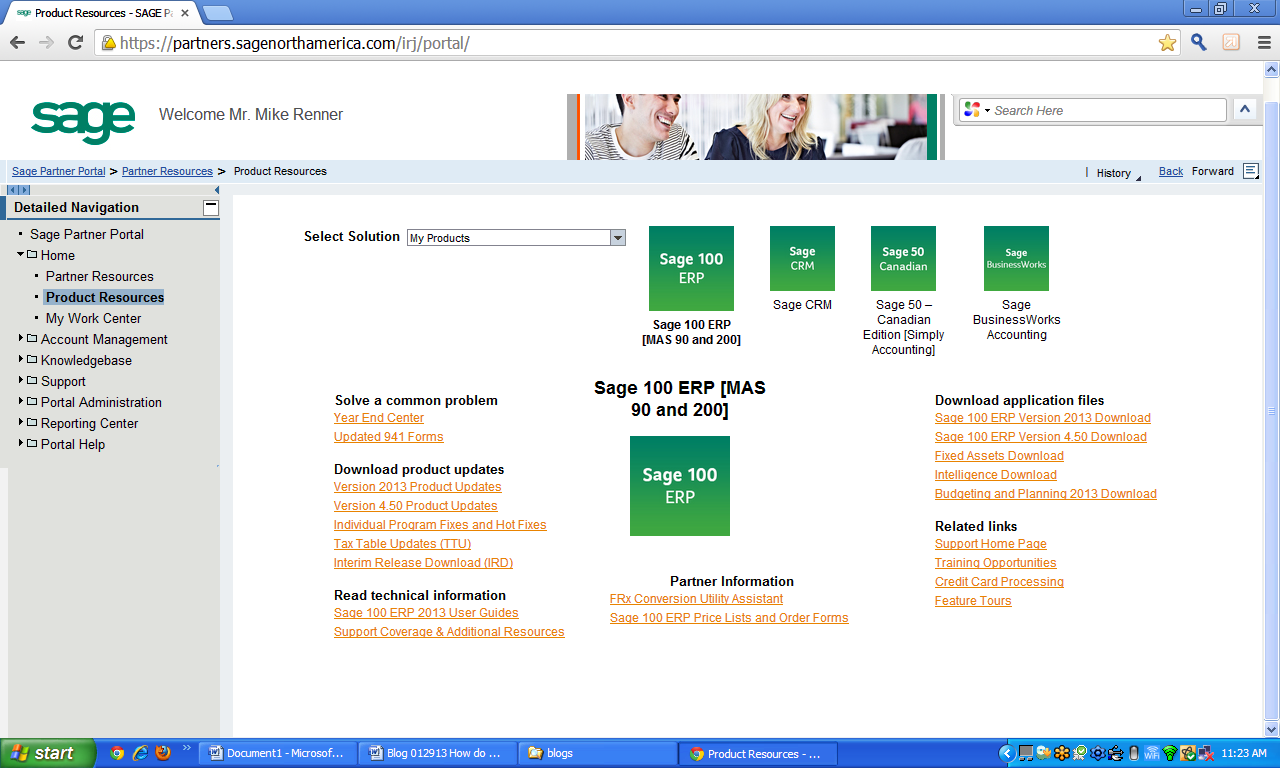Screen dimensions: 1280x768
Task: Collapse the header with the up-arrow button
Action: tap(1245, 110)
